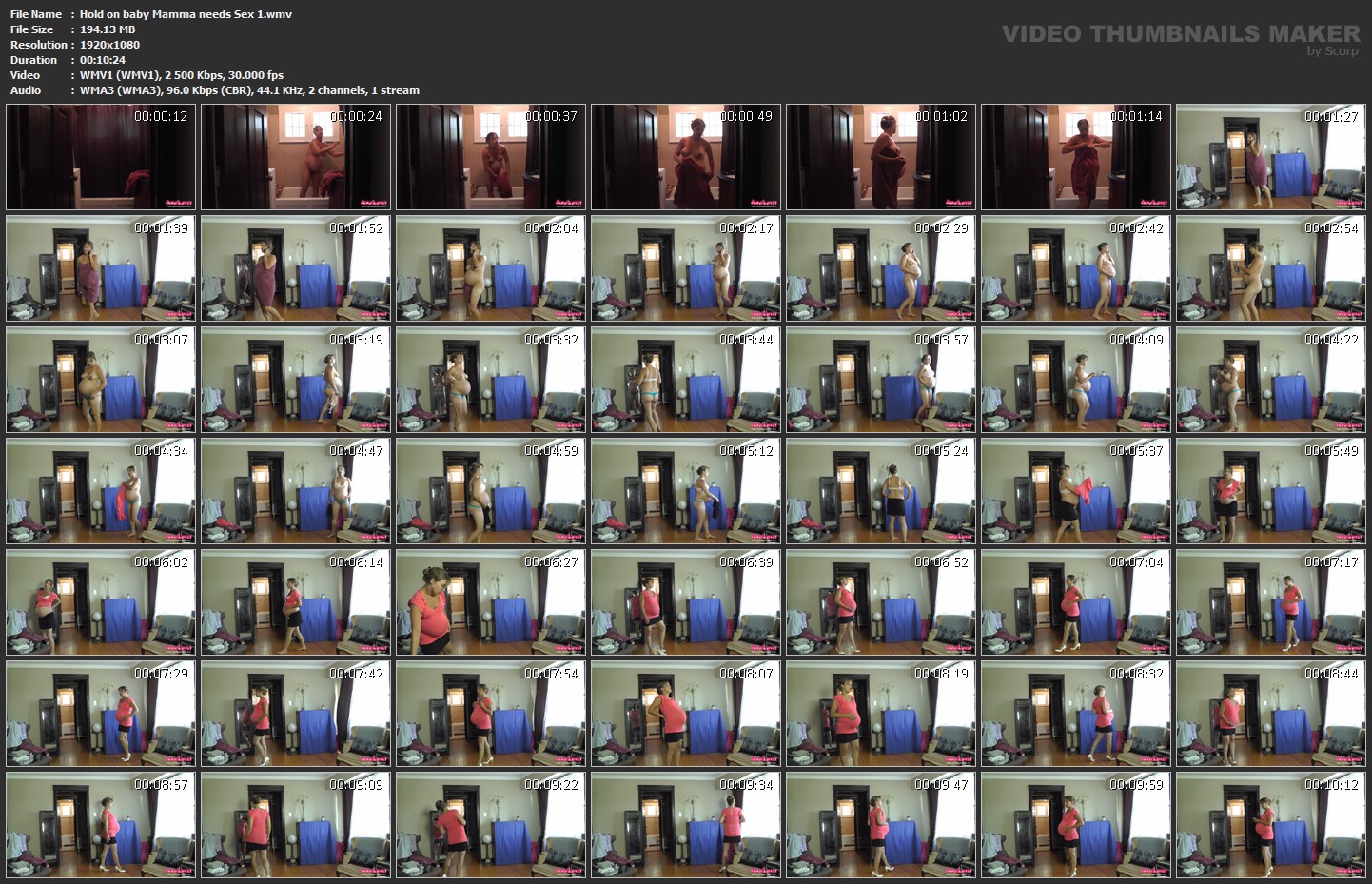This screenshot has height=884, width=1372.
Task: Open the thumbnail at 00:07:04
Action: pyautogui.click(x=1076, y=602)
